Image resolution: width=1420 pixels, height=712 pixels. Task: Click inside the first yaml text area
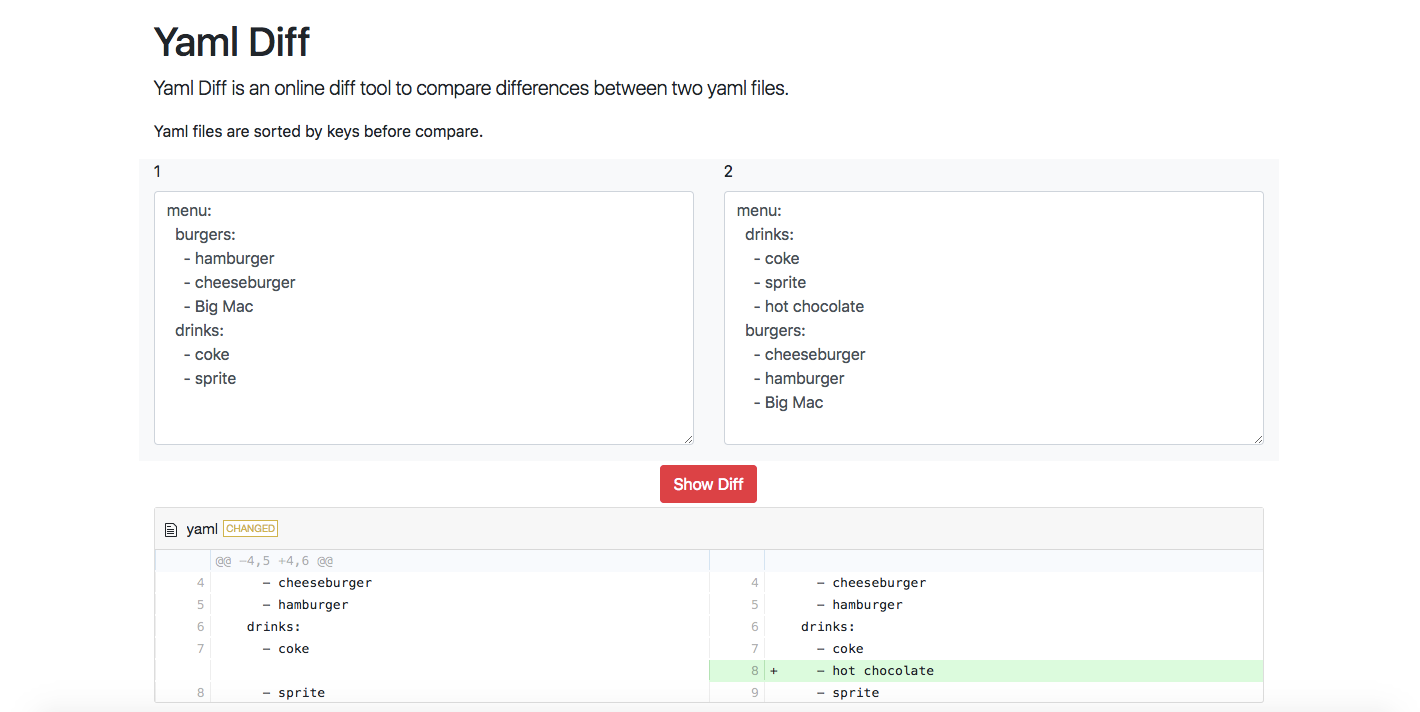(424, 318)
